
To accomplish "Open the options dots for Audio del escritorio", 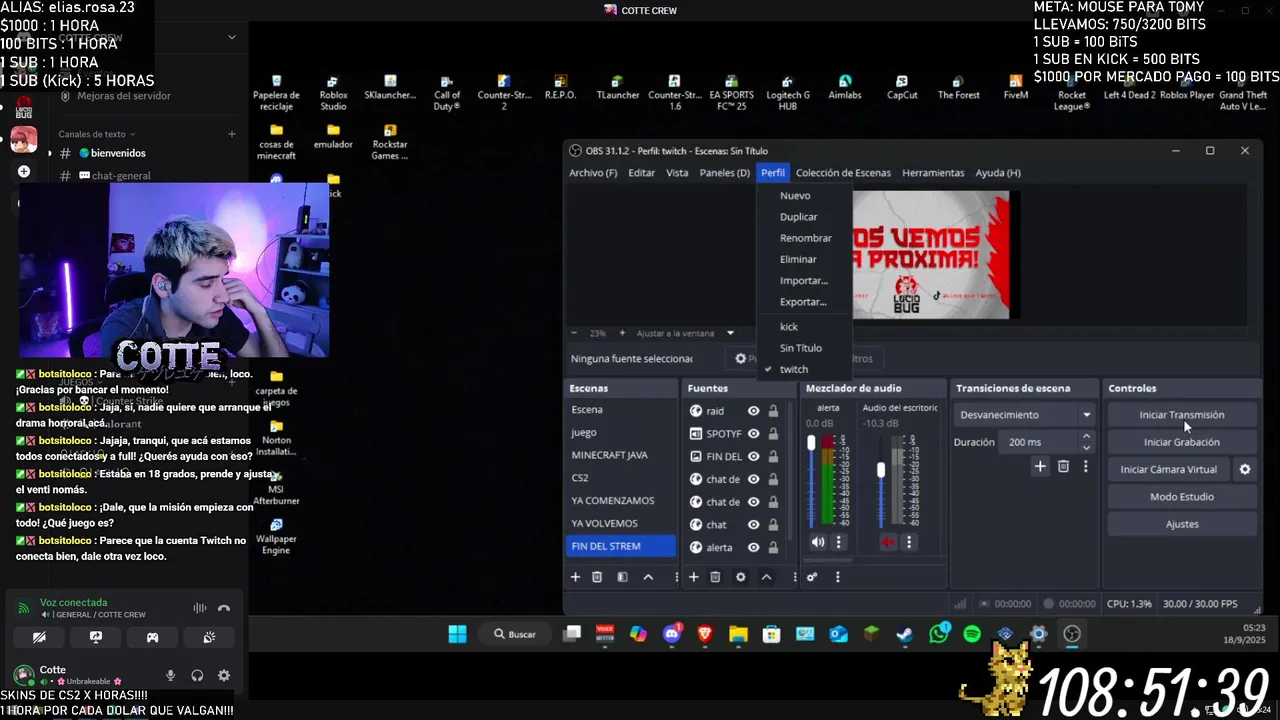I will [909, 542].
